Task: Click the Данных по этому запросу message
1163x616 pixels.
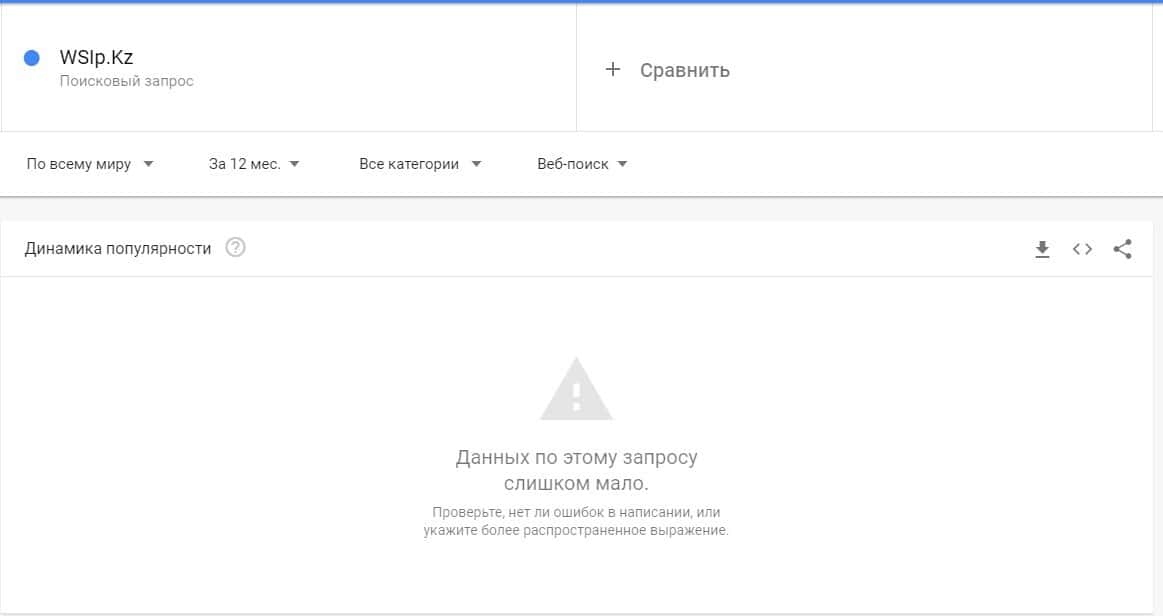Action: tap(576, 470)
